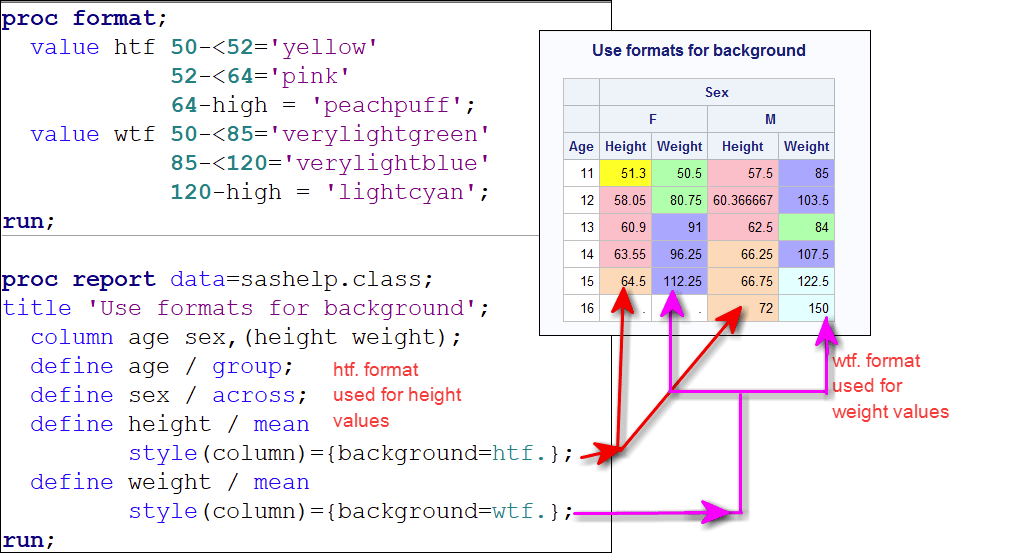
Task: Click the Age row label 16
Action: pos(581,308)
